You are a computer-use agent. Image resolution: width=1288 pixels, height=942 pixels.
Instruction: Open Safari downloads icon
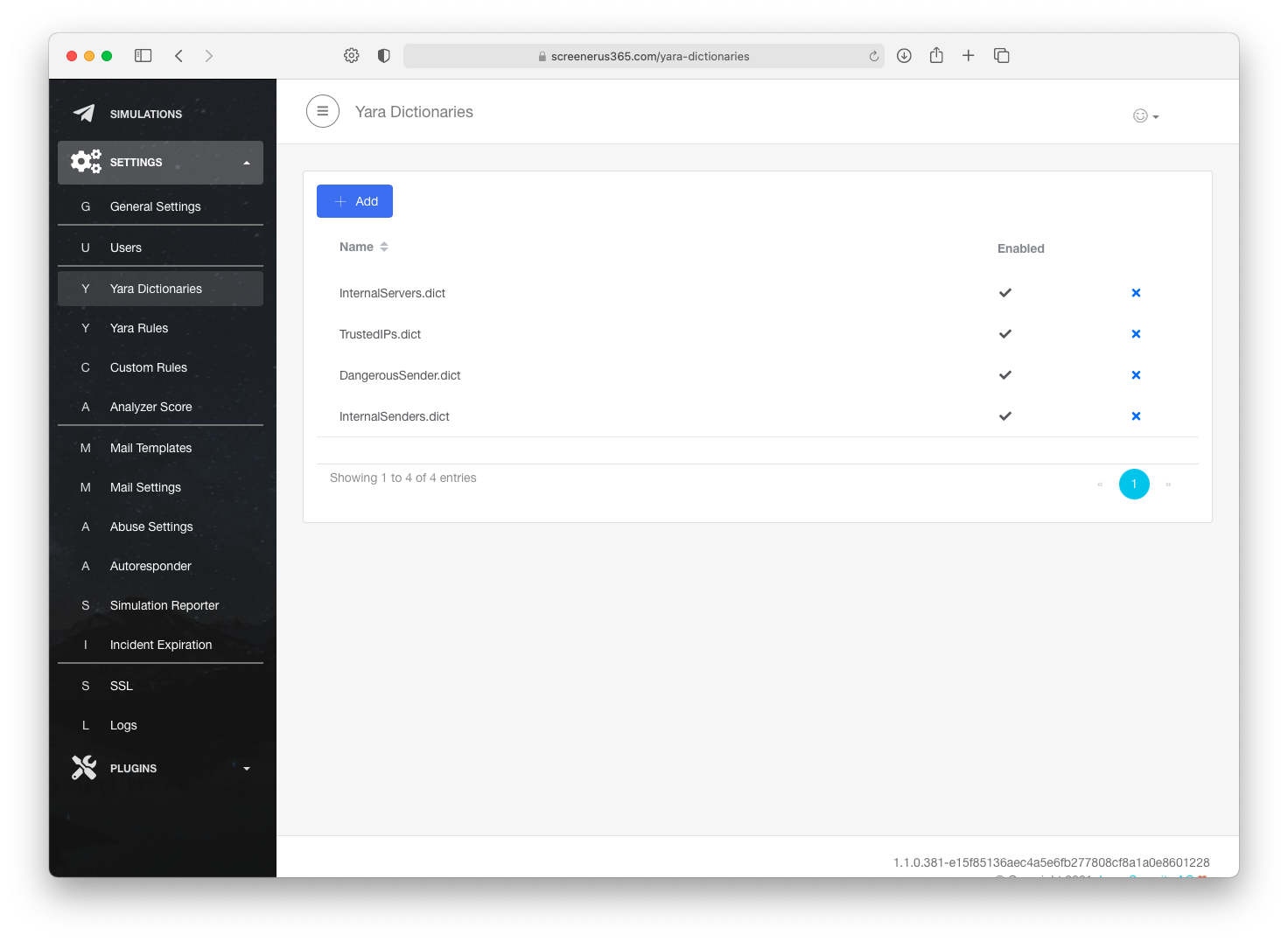[x=904, y=56]
